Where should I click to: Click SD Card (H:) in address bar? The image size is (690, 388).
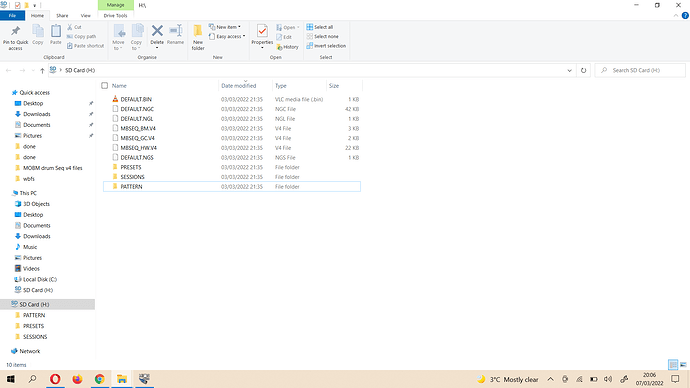[80, 70]
